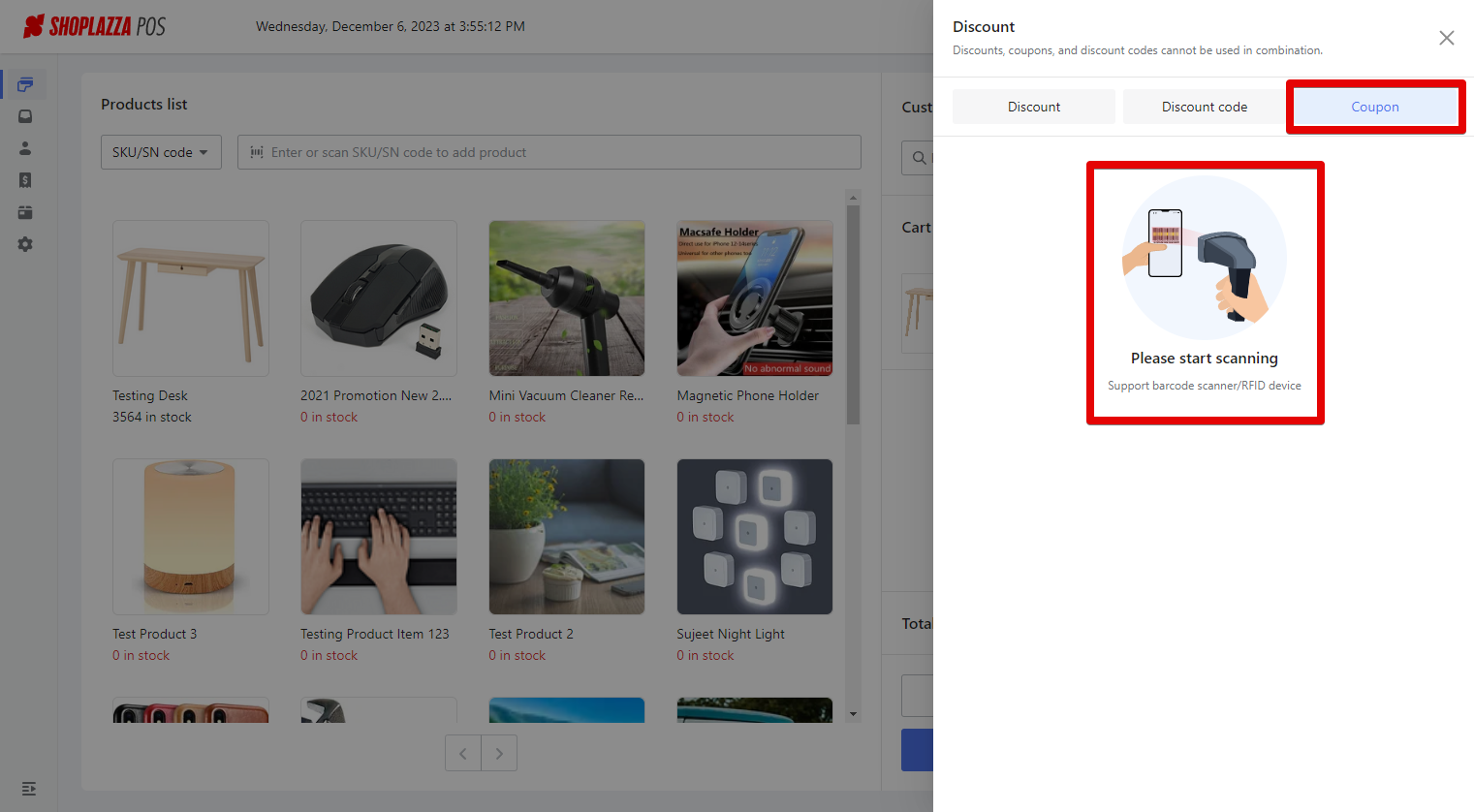The image size is (1474, 812).
Task: Click 'Magnetic Phone Holder' product name
Action: coord(748,395)
